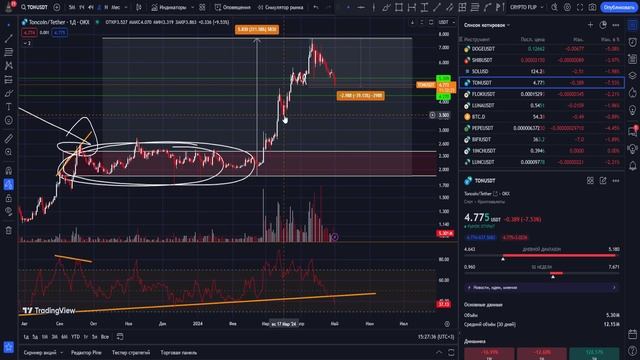Open the TONUSDT symbol search
The image size is (640, 360).
tap(34, 7)
